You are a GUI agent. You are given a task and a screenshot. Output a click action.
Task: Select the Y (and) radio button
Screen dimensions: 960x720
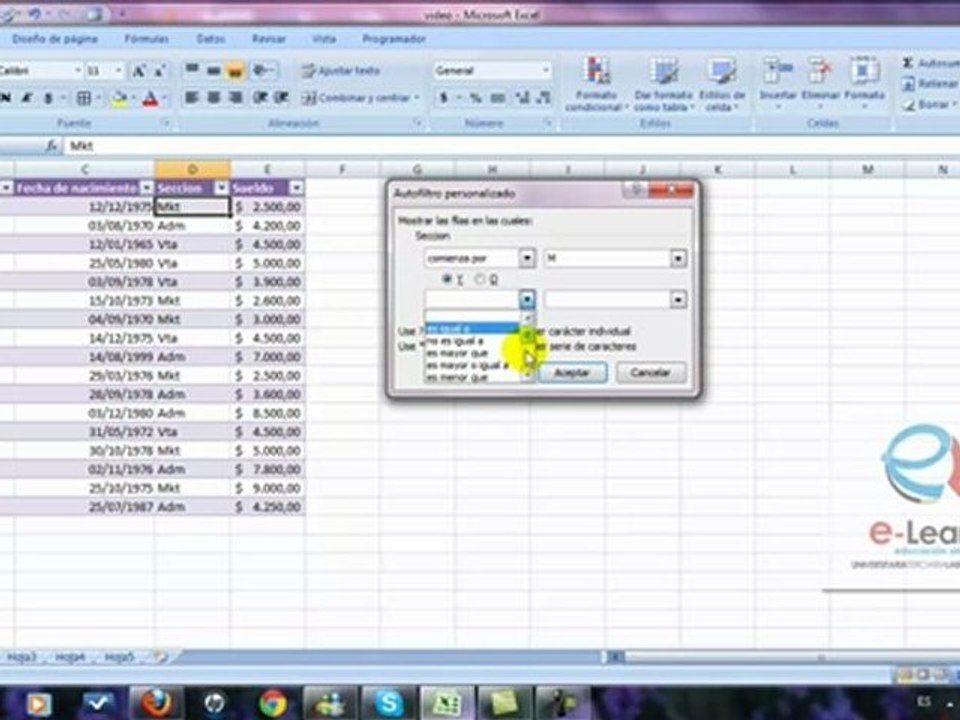point(447,279)
